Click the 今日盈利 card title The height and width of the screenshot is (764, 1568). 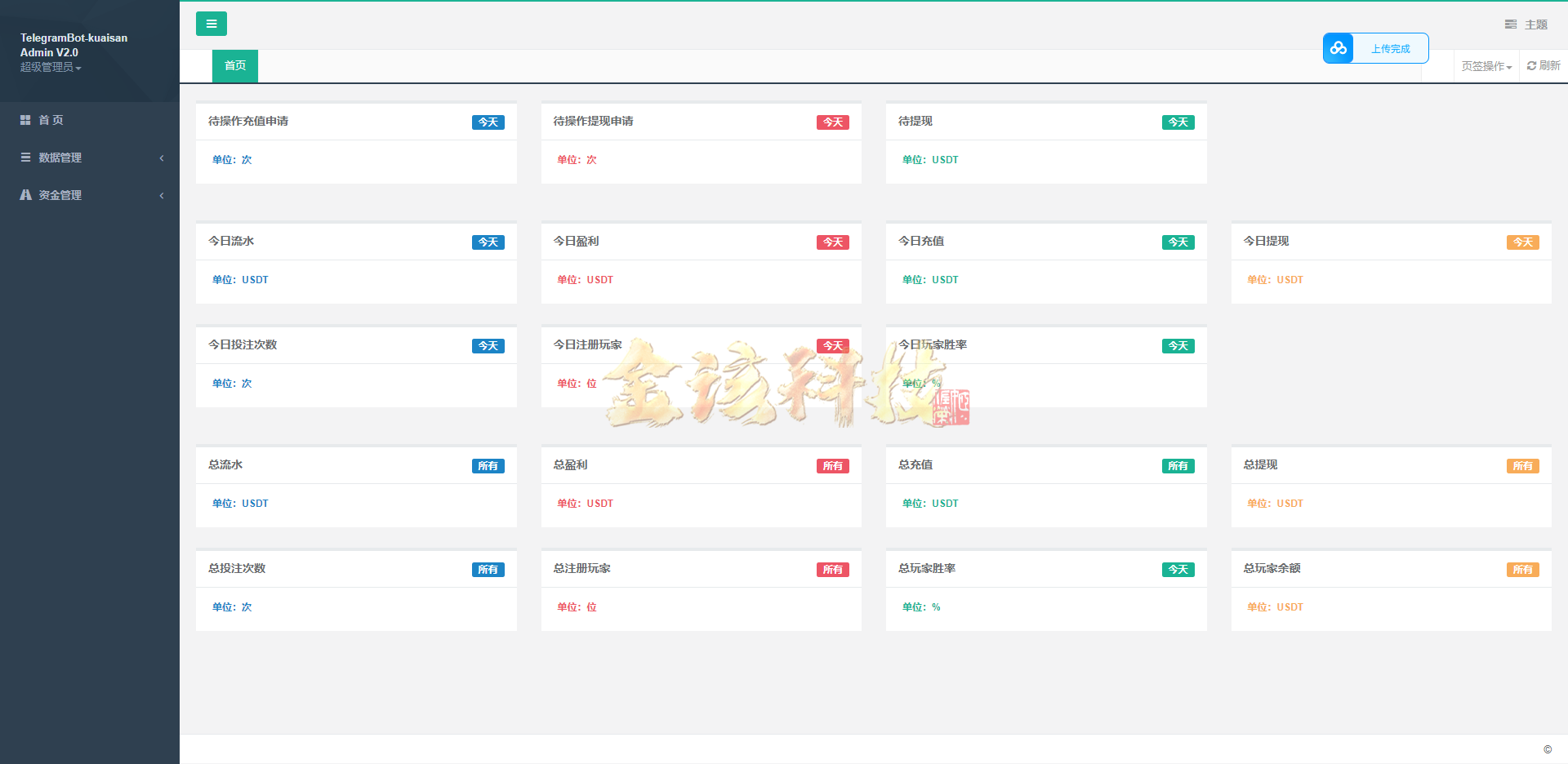[x=576, y=241]
